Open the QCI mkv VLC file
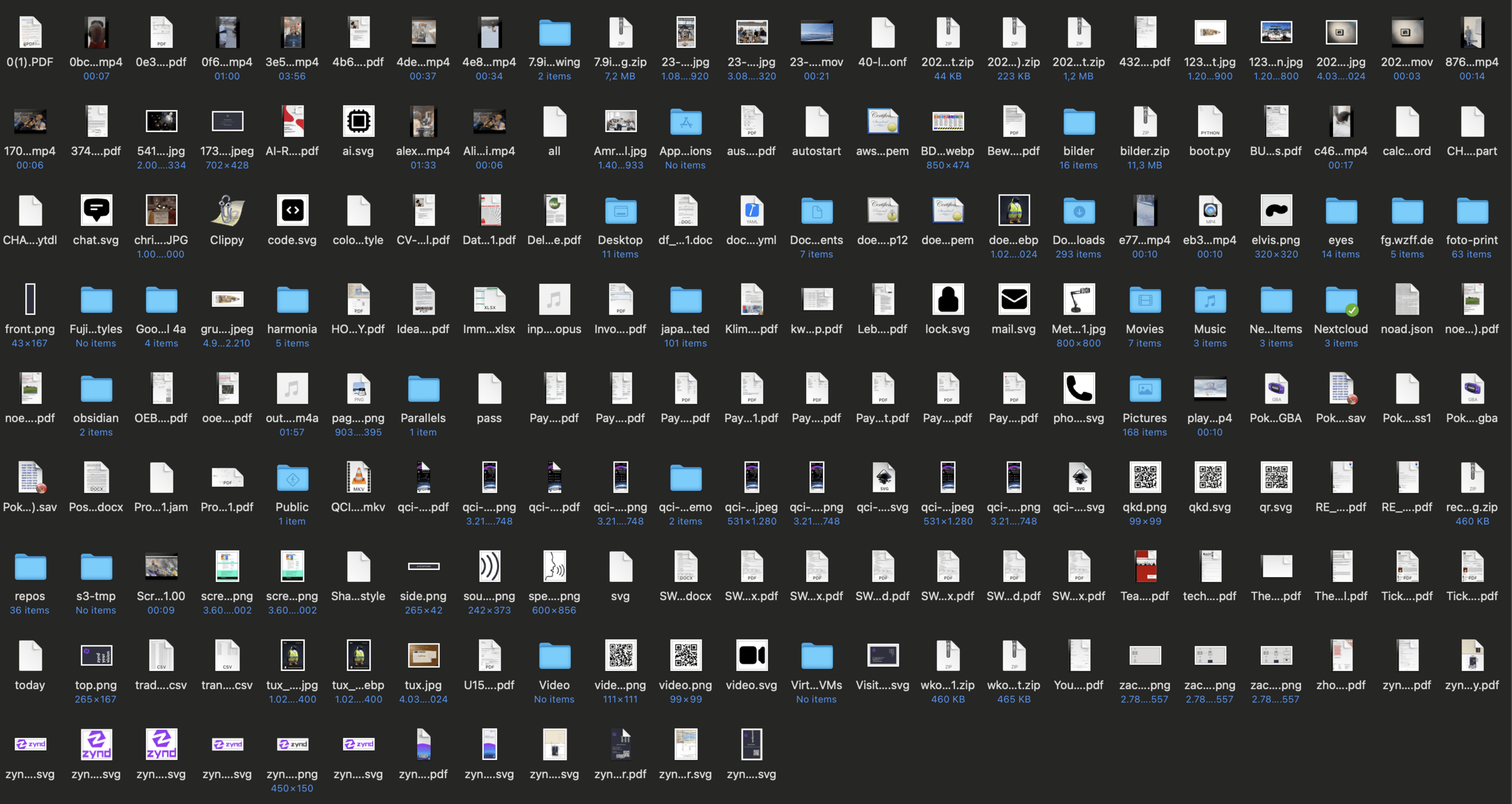The image size is (1512, 804). pyautogui.click(x=358, y=478)
